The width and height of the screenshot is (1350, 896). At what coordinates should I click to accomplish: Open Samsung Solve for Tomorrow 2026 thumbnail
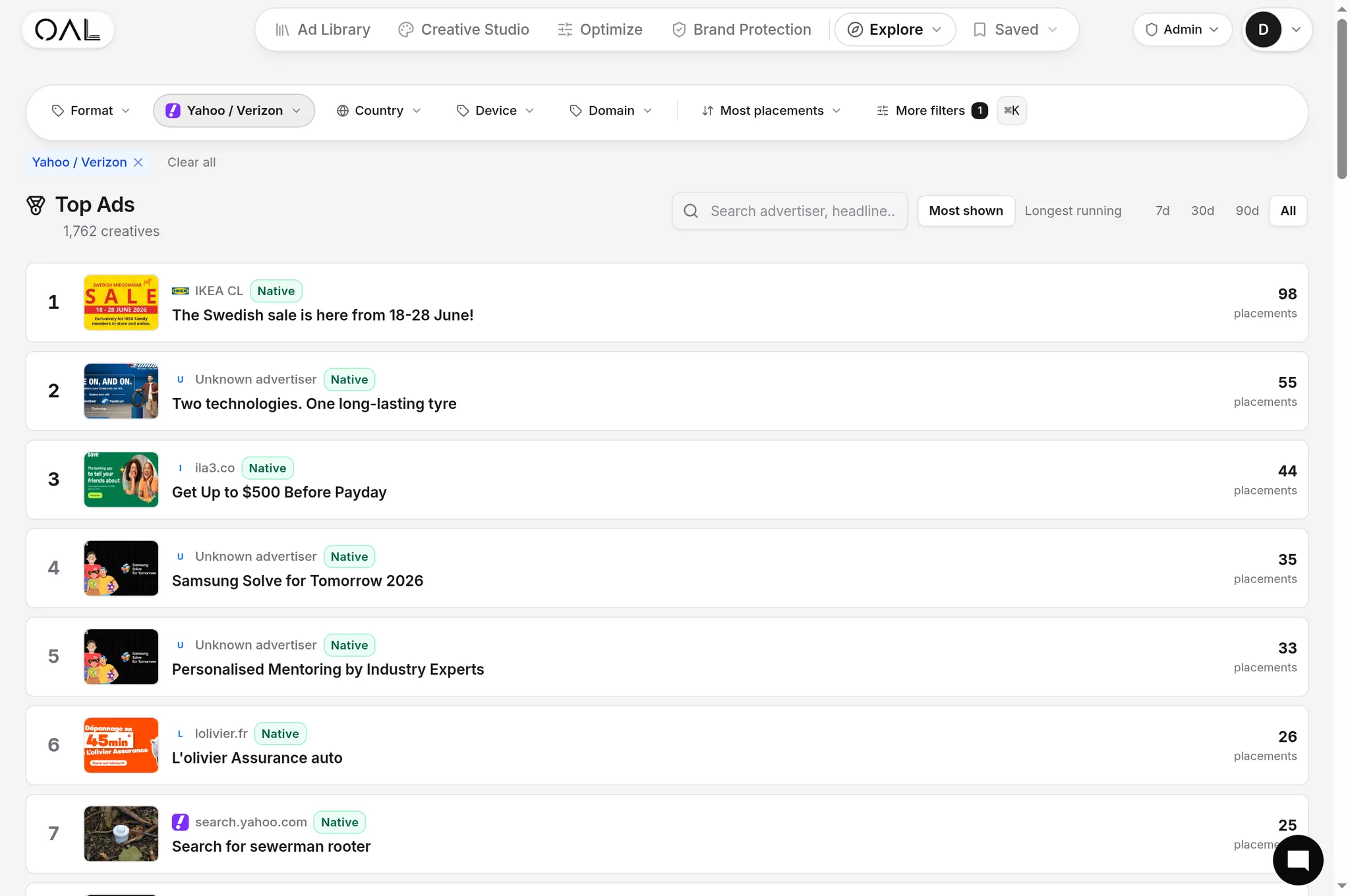tap(121, 569)
